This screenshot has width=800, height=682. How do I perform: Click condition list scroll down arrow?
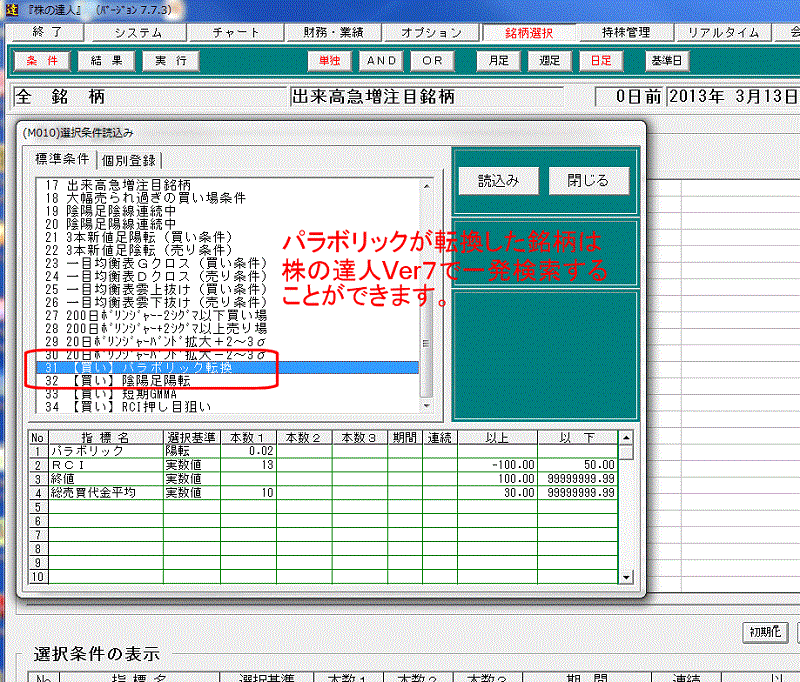pyautogui.click(x=427, y=406)
